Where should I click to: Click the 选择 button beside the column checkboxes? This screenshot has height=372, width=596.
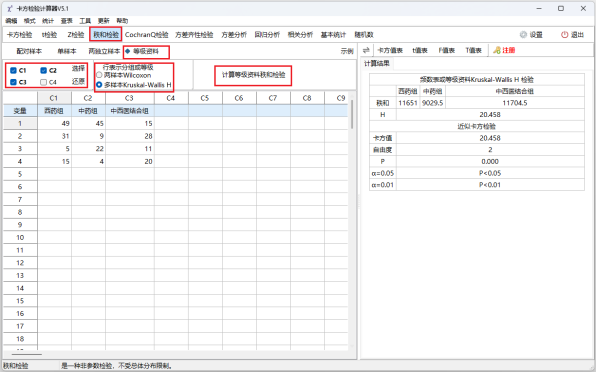coord(78,68)
